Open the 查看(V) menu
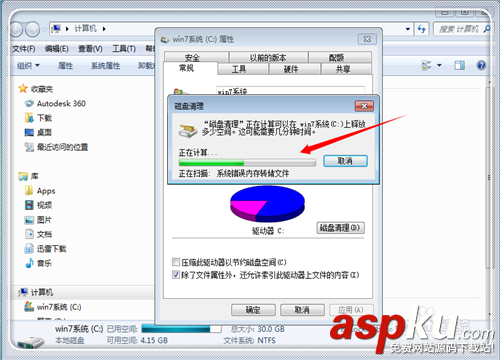500x360 pixels. pyautogui.click(x=90, y=49)
